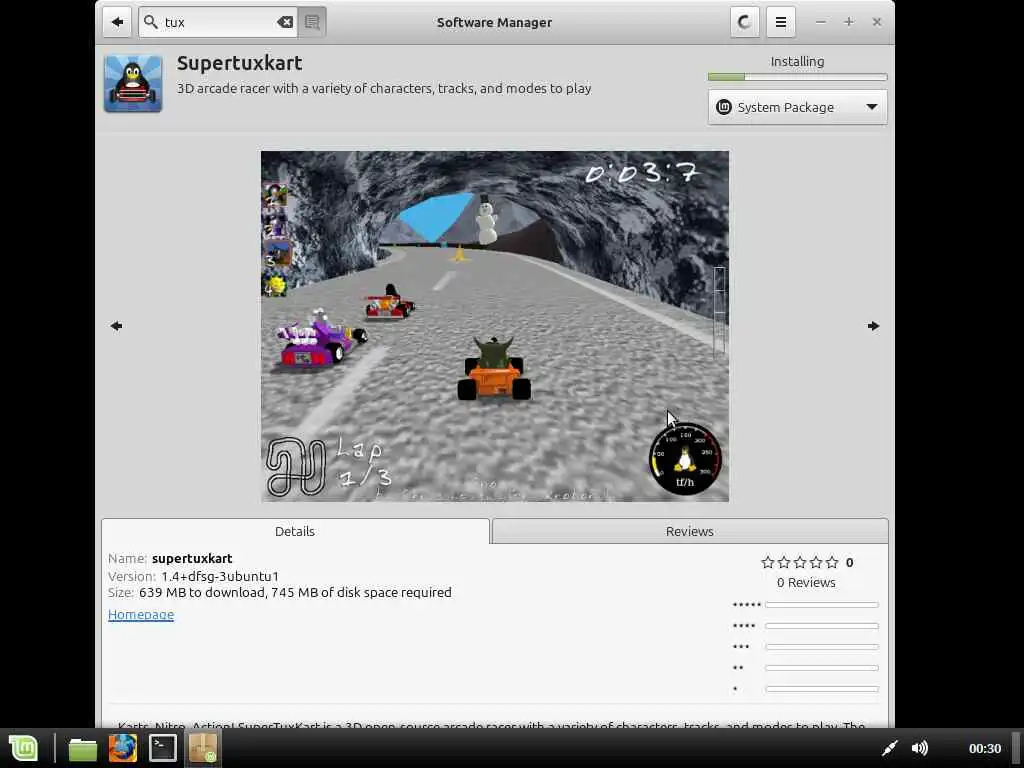This screenshot has height=768, width=1024.
Task: Launch Firefox from the taskbar
Action: [x=123, y=748]
